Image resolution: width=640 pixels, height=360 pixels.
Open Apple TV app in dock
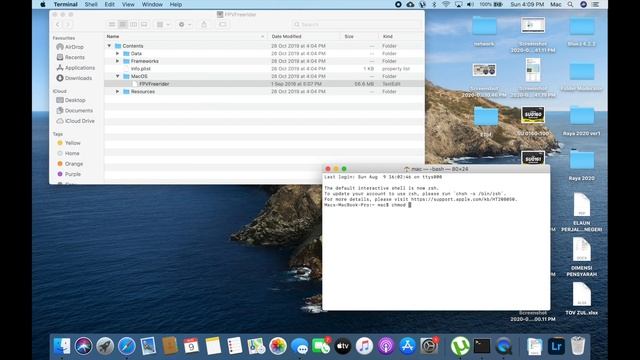[343, 346]
